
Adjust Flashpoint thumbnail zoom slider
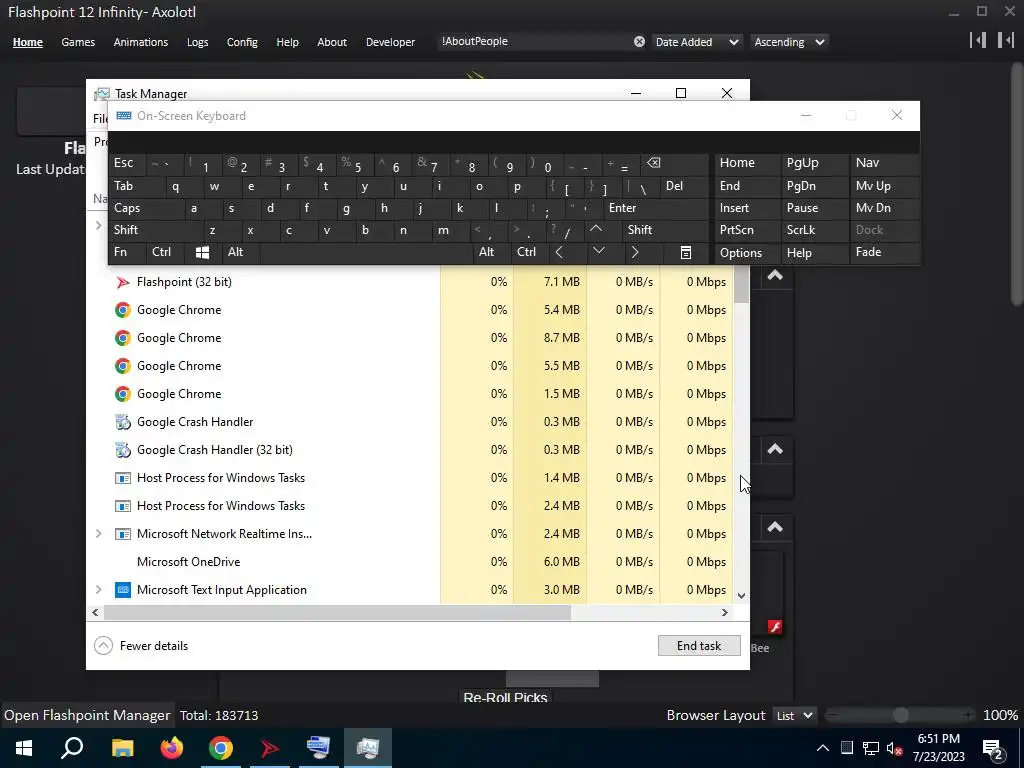pos(901,716)
